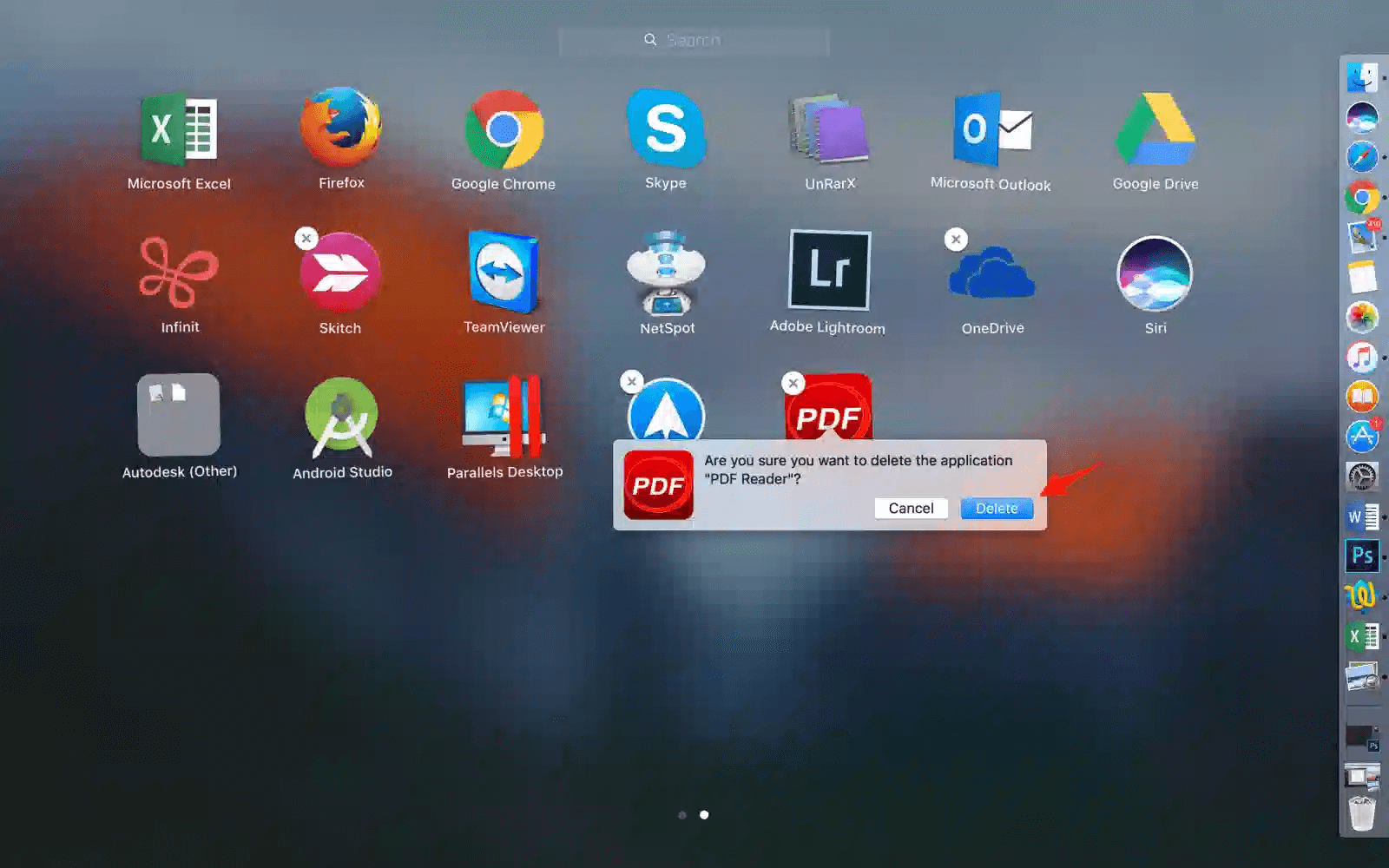The height and width of the screenshot is (868, 1389).
Task: Open the NetSpot app
Action: (666, 272)
